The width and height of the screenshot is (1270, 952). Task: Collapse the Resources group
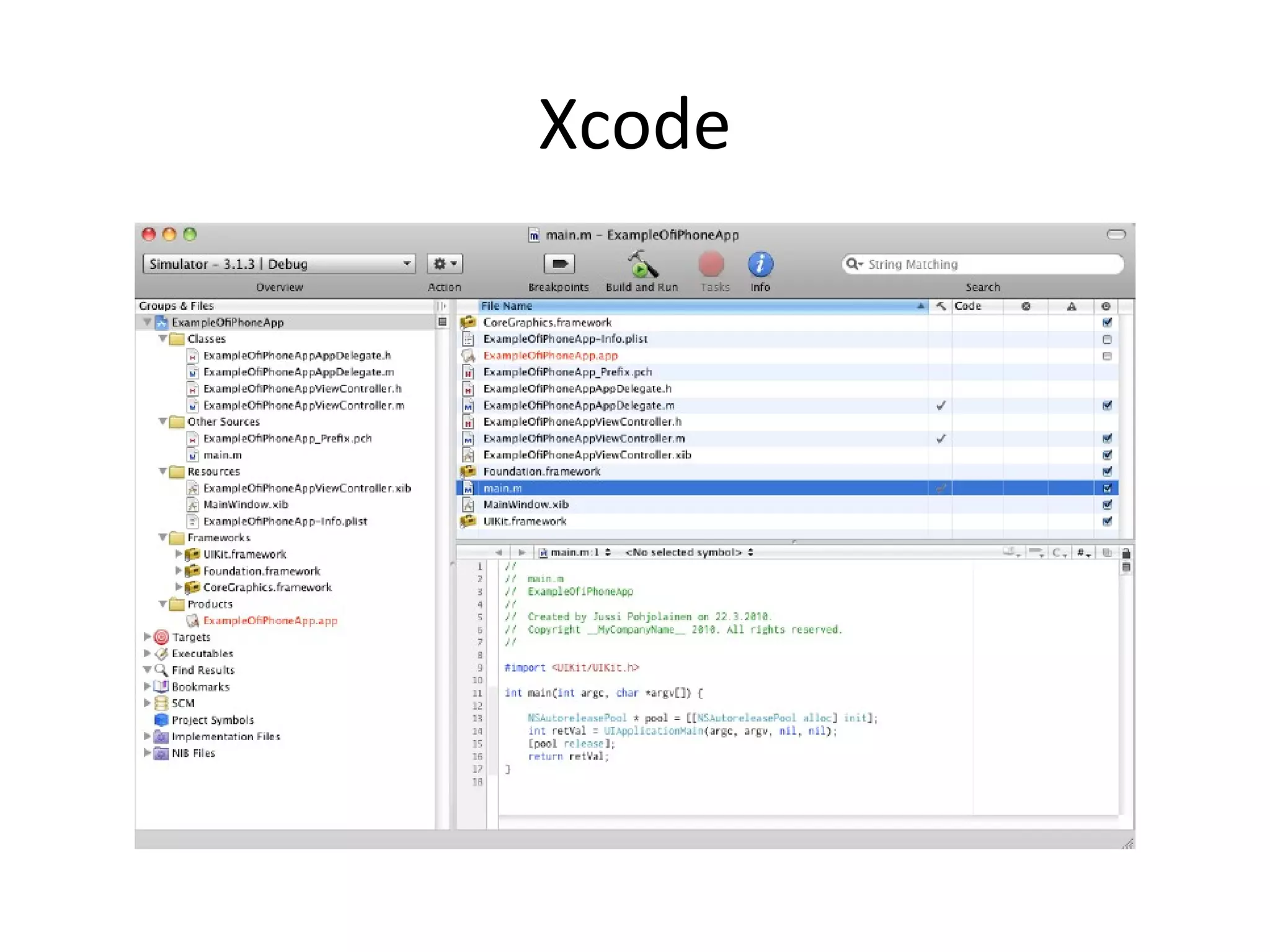[162, 472]
